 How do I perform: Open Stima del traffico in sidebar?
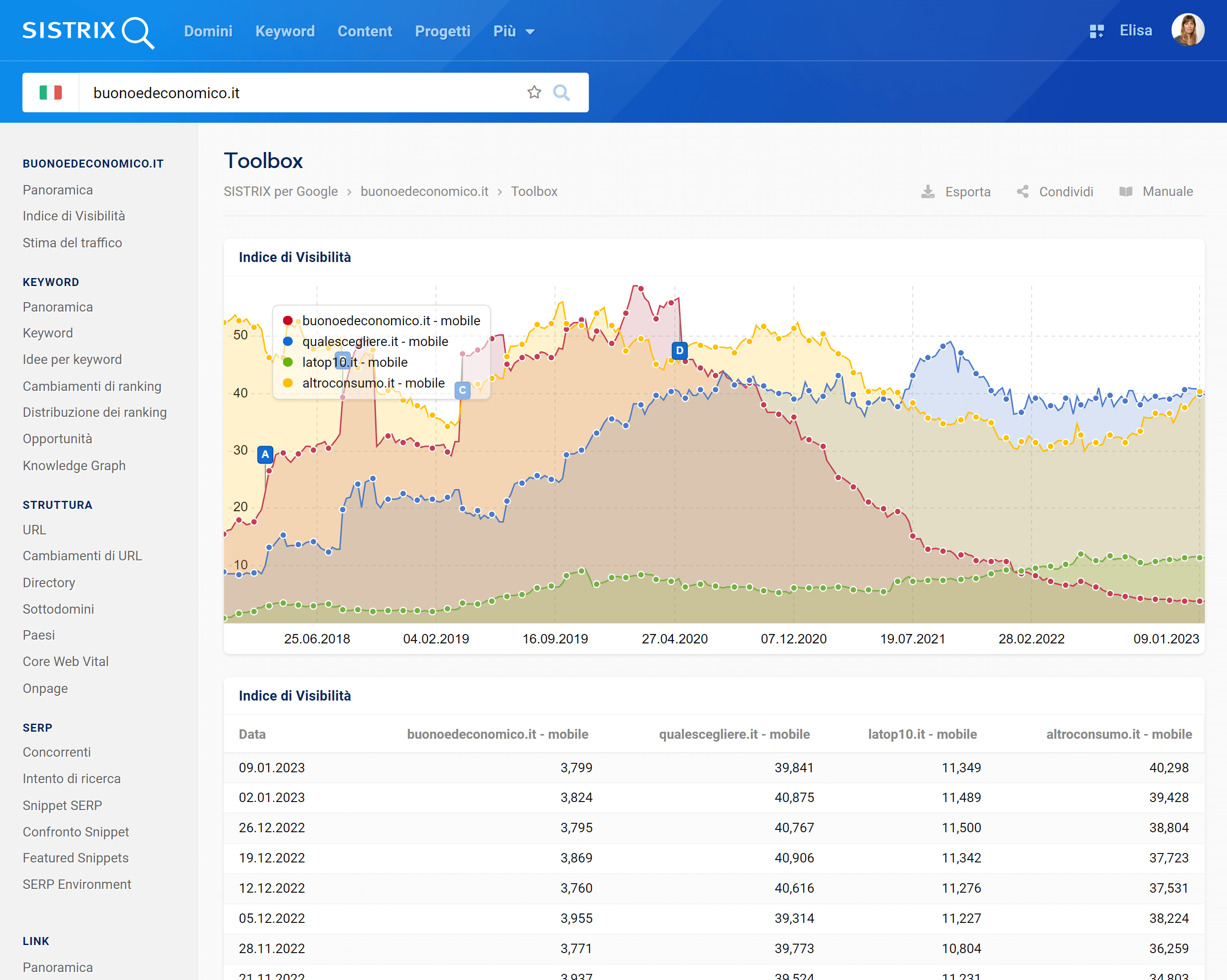click(72, 243)
